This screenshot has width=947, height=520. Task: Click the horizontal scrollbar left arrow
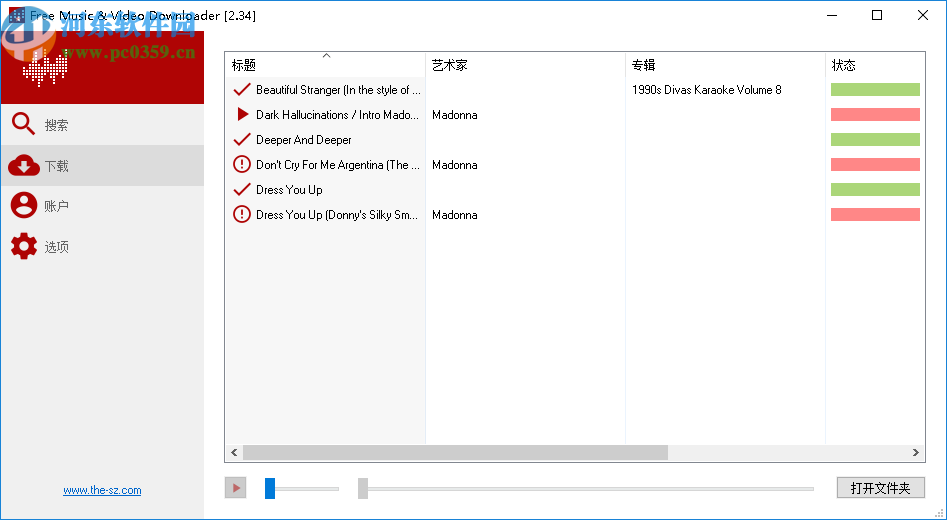click(x=234, y=452)
